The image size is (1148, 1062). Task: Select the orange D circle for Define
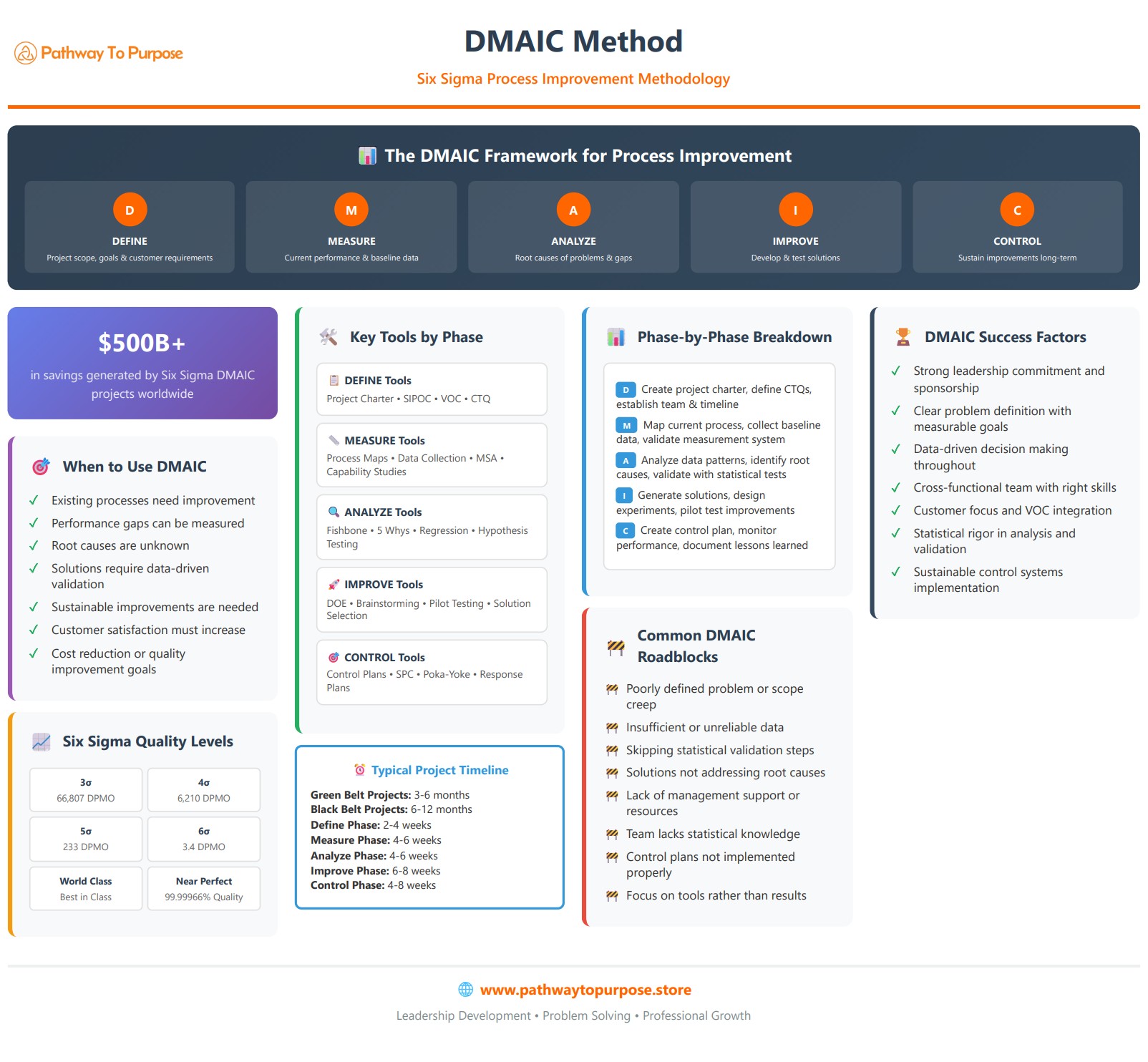(130, 209)
